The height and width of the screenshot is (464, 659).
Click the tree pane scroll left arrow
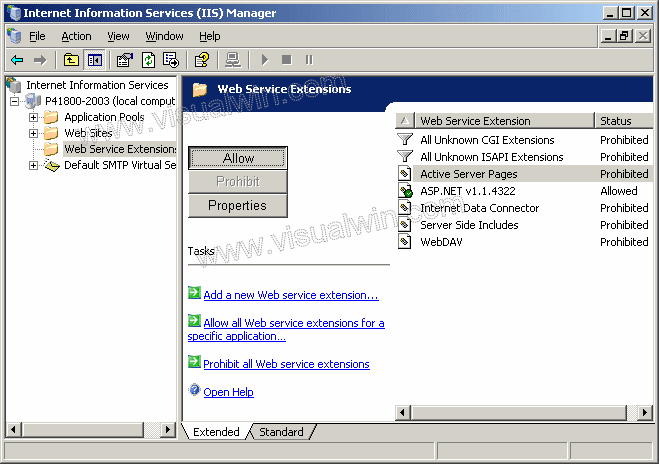point(13,430)
